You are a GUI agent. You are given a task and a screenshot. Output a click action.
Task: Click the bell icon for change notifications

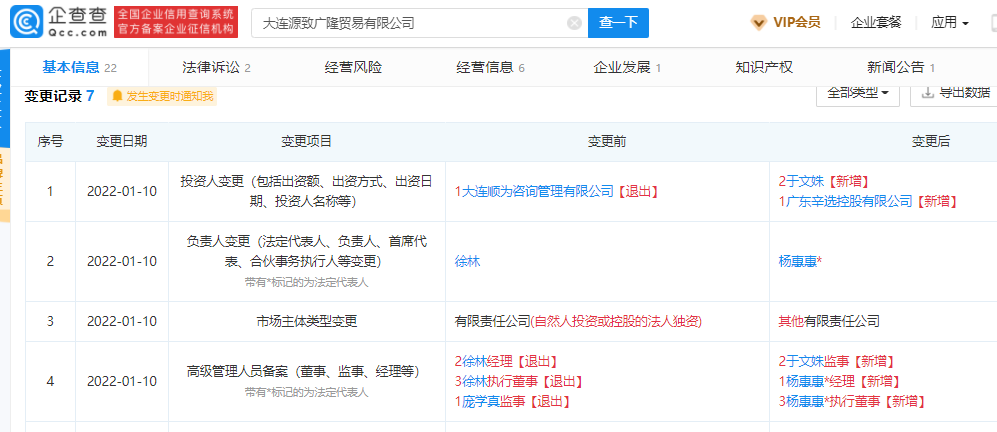pos(117,97)
